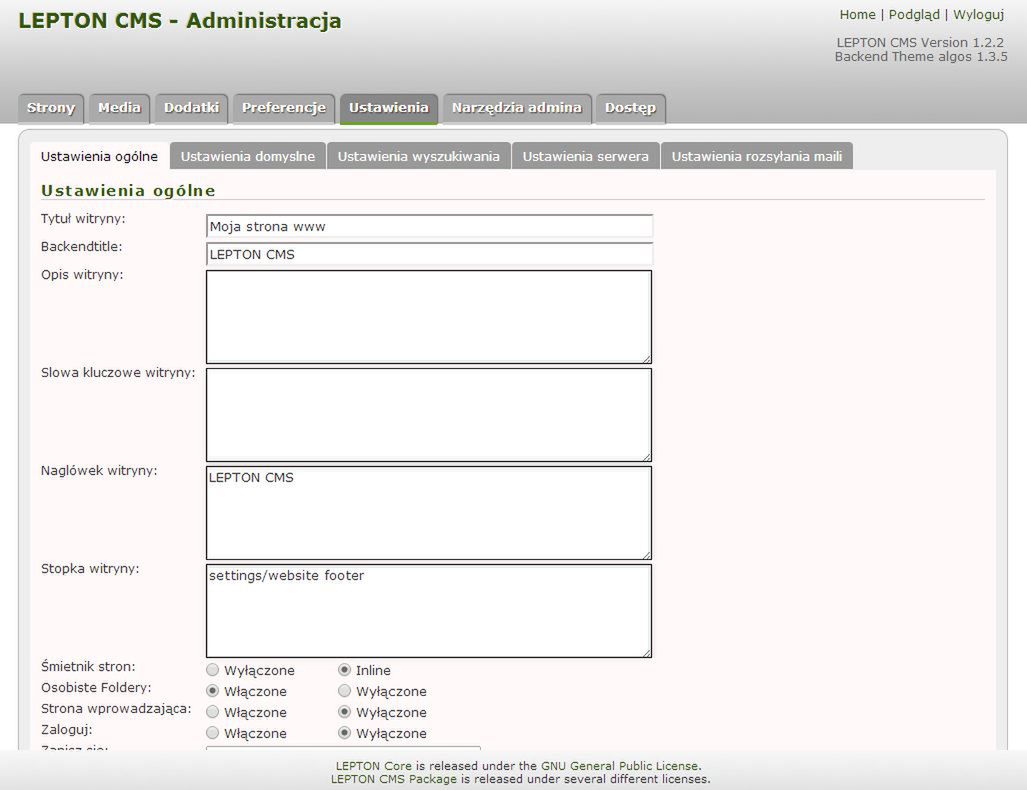Set Zaloguj to Wyłączone
This screenshot has height=790, width=1027.
(x=345, y=732)
